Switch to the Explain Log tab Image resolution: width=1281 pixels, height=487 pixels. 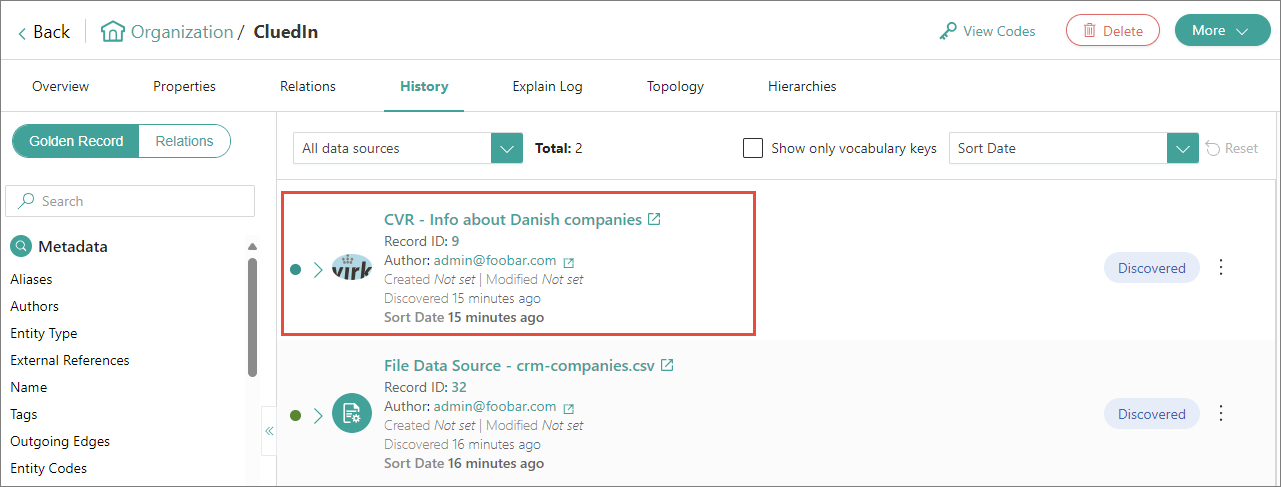click(x=547, y=86)
